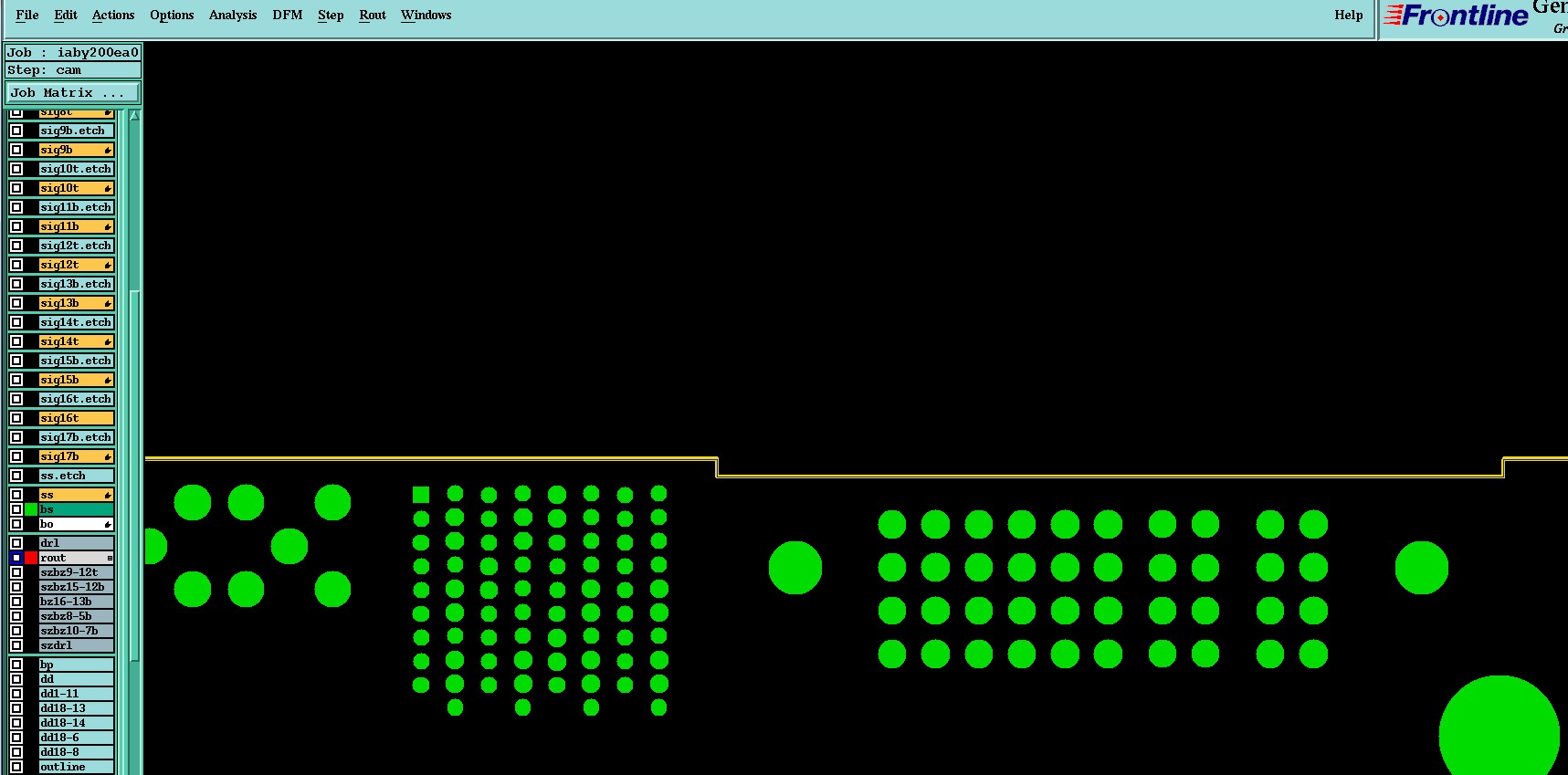Toggle the checkbox for layer sig11b
The width and height of the screenshot is (1568, 775).
coord(16,226)
